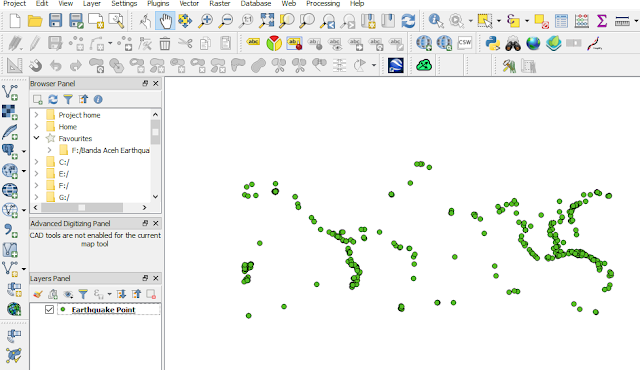
Task: Open the Statistical Summary sigma icon
Action: (602, 21)
